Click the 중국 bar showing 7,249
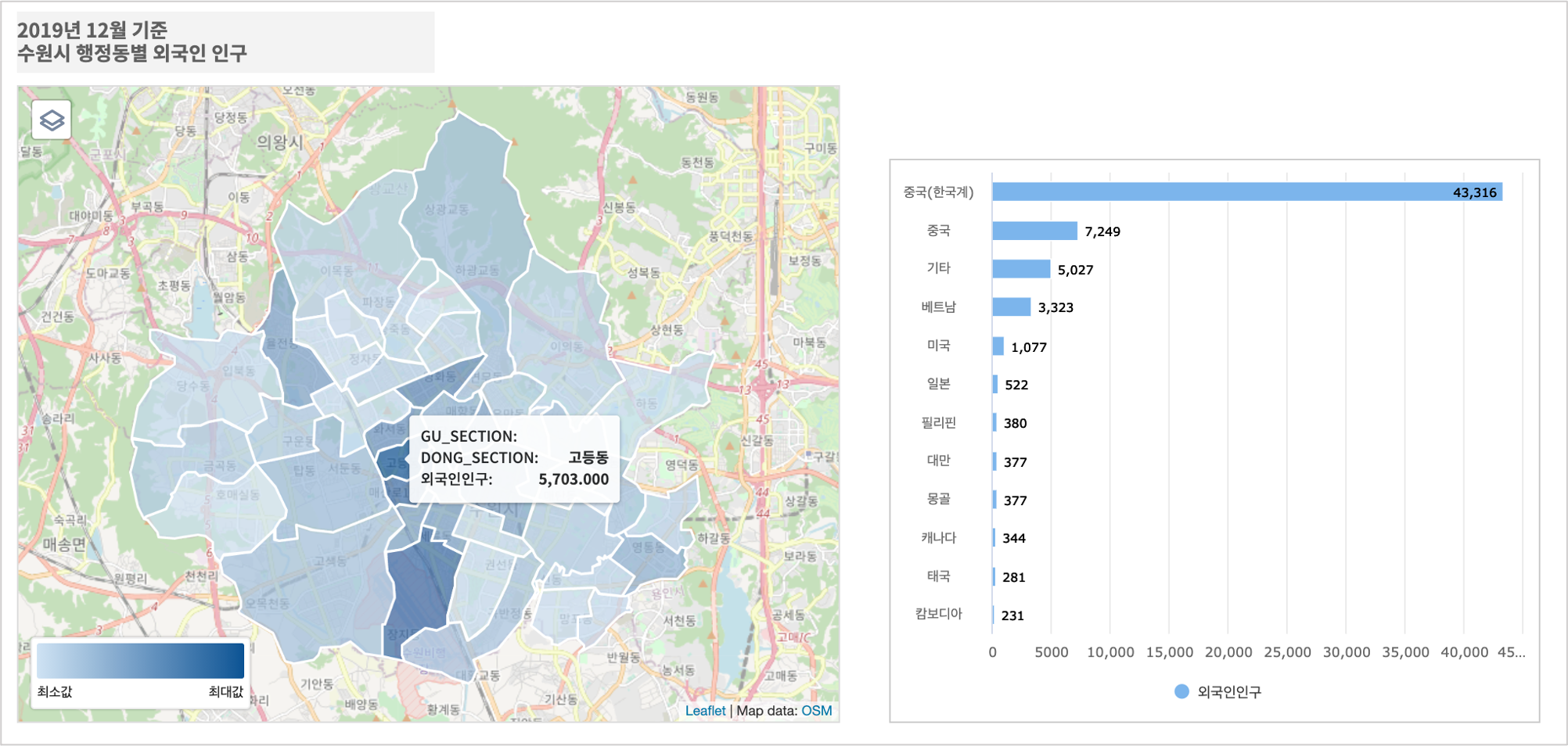The image size is (1568, 746). coord(1035,231)
